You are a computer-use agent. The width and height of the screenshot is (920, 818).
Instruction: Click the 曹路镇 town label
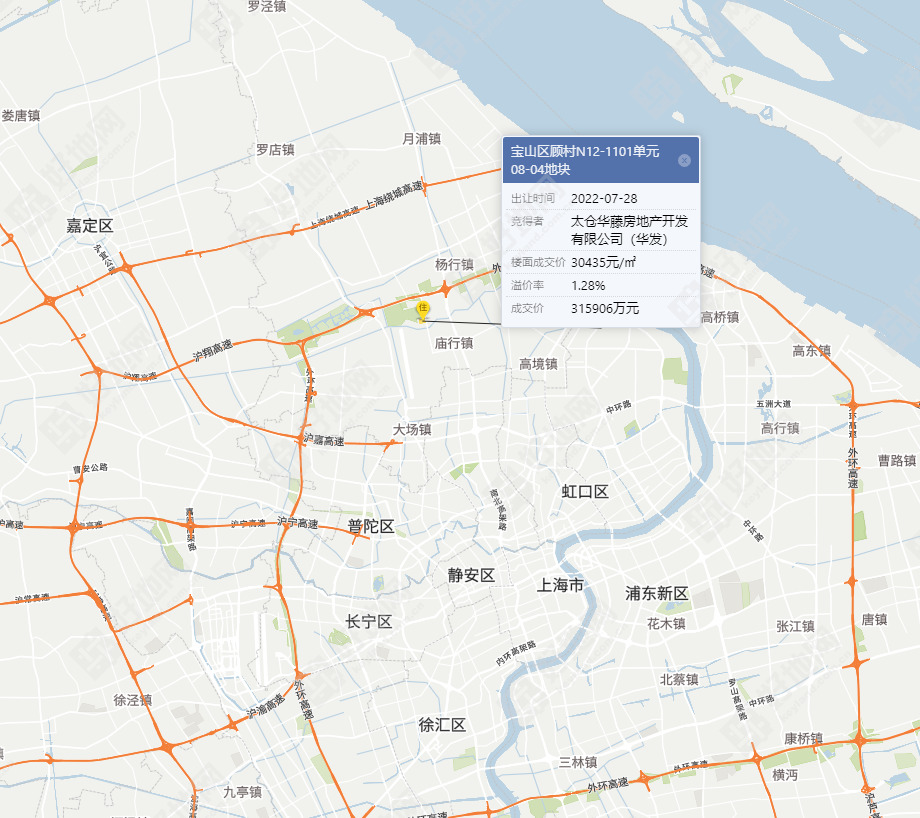897,461
